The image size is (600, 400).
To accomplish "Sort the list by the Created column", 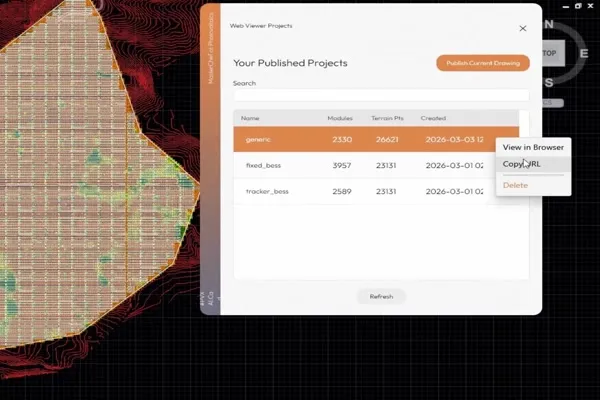I will pos(433,118).
